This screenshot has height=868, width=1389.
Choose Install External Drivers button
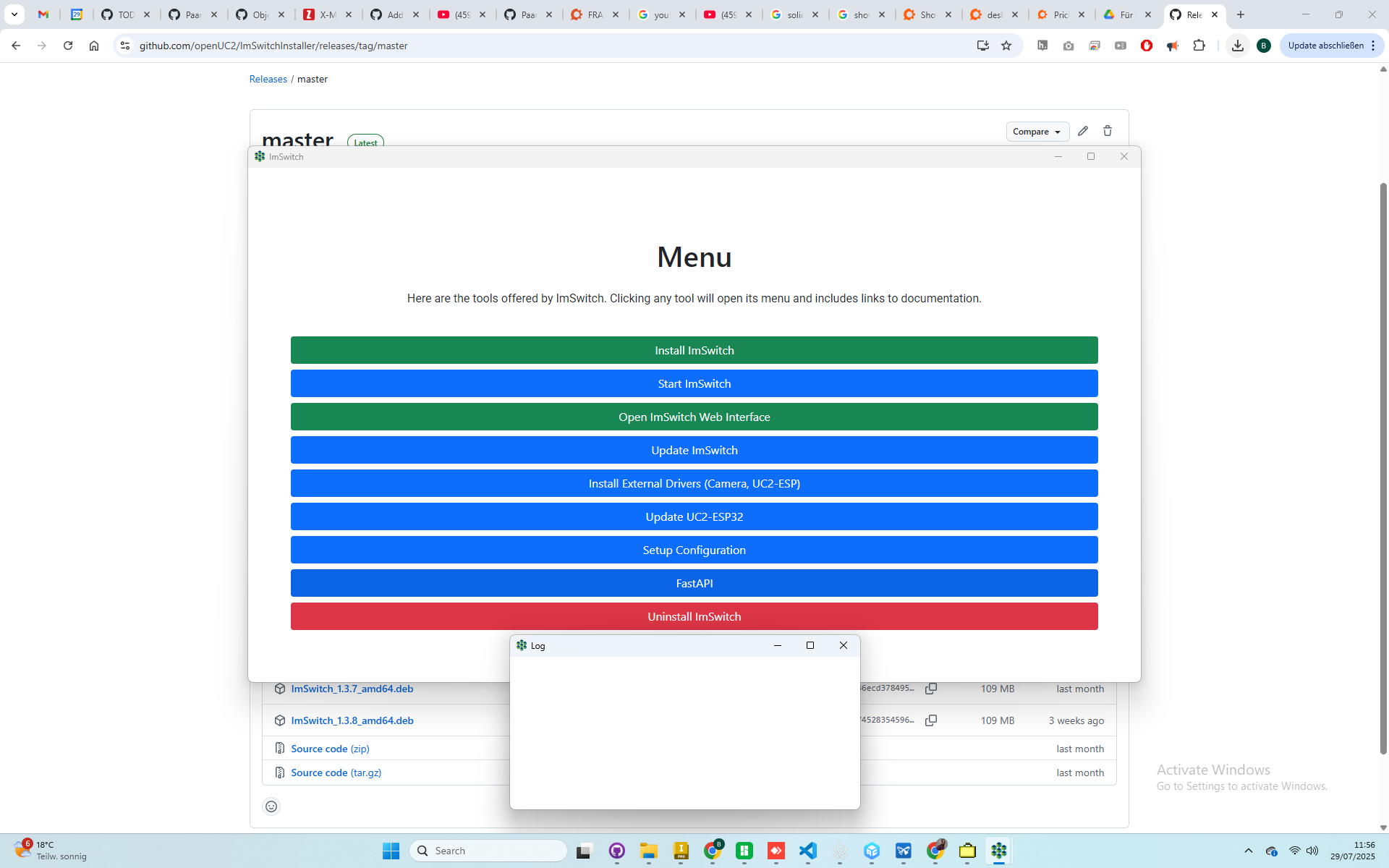click(694, 483)
